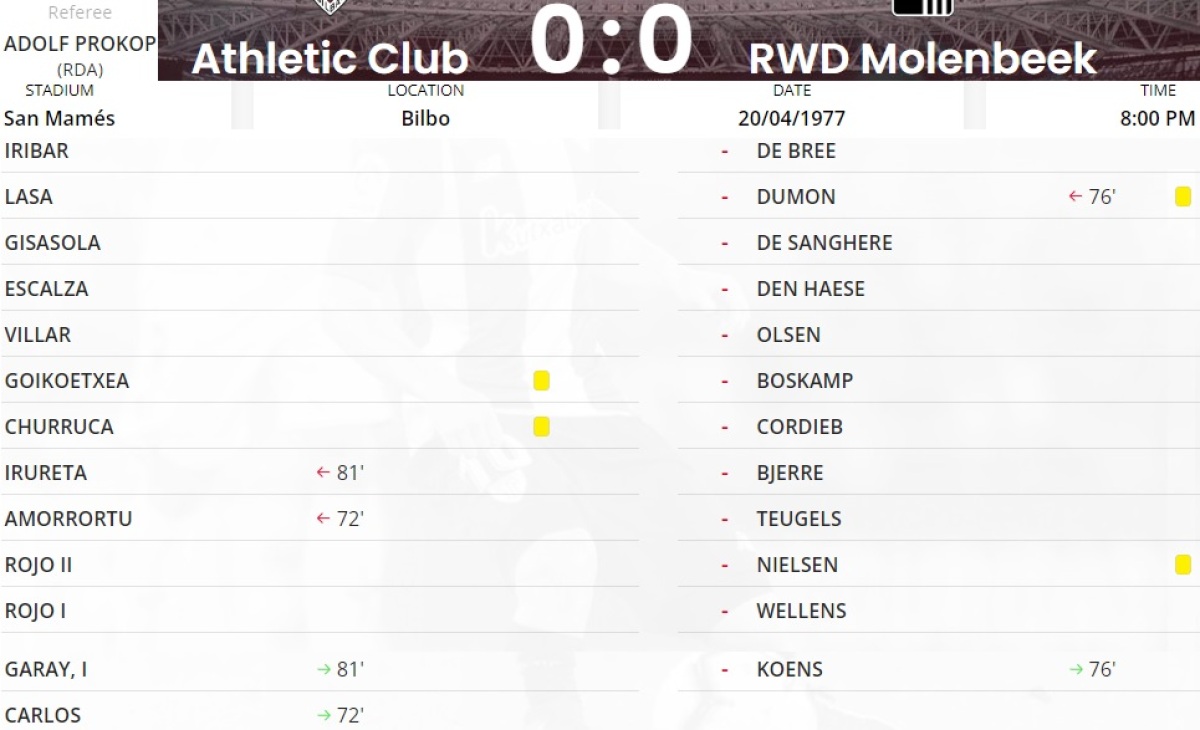Select player De Bree in lineup
Viewport: 1200px width, 730px height.
click(x=796, y=151)
